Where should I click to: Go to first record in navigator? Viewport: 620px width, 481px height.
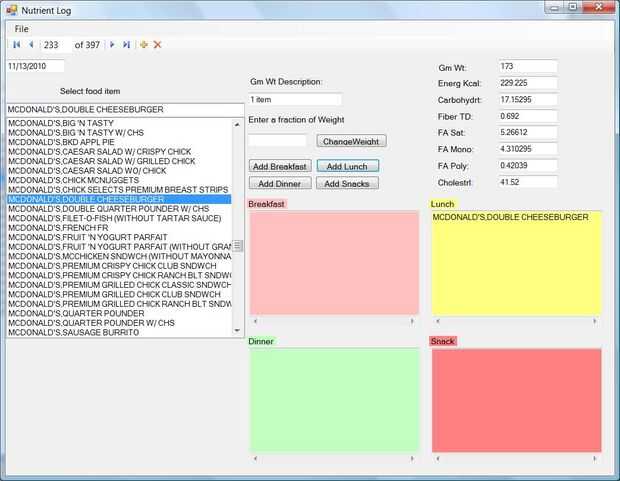17,45
